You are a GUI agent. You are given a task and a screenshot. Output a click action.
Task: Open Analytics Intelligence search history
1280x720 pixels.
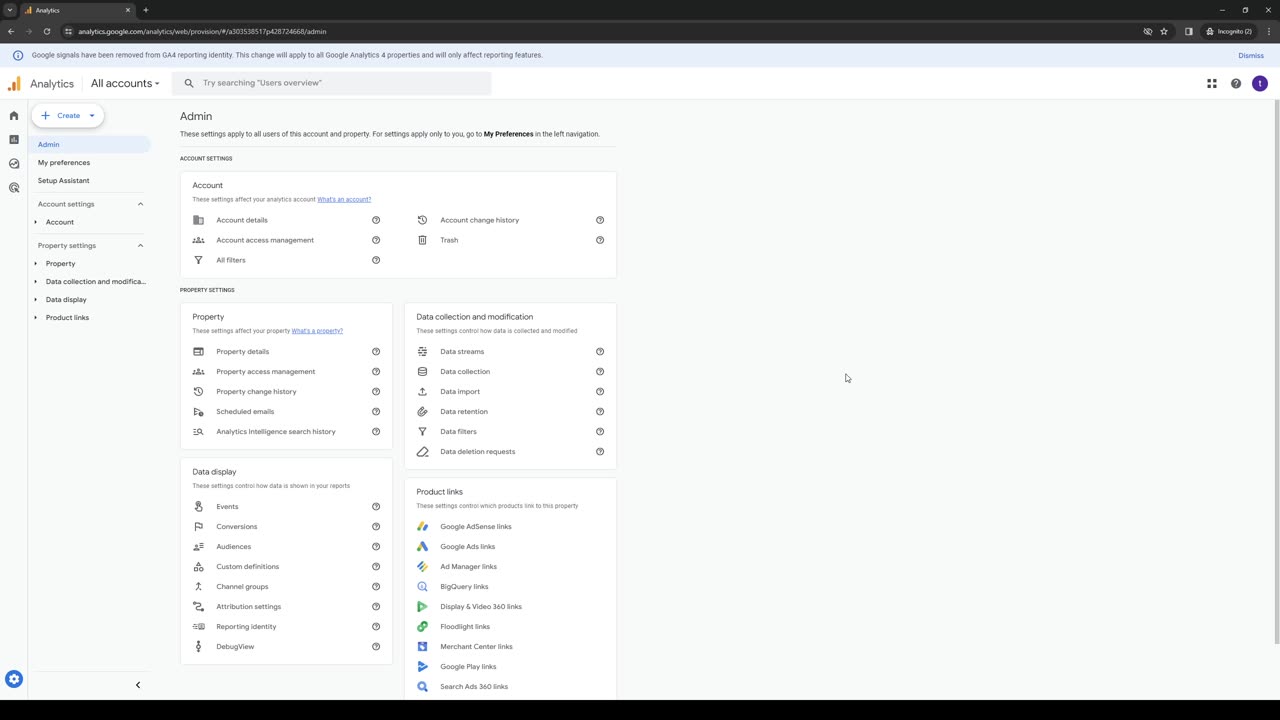(x=276, y=432)
